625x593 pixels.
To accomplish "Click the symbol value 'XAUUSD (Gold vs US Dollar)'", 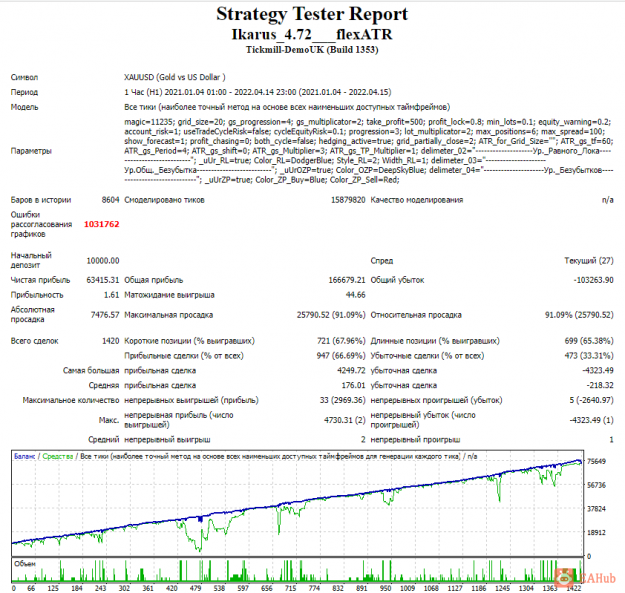I will 175,77.
